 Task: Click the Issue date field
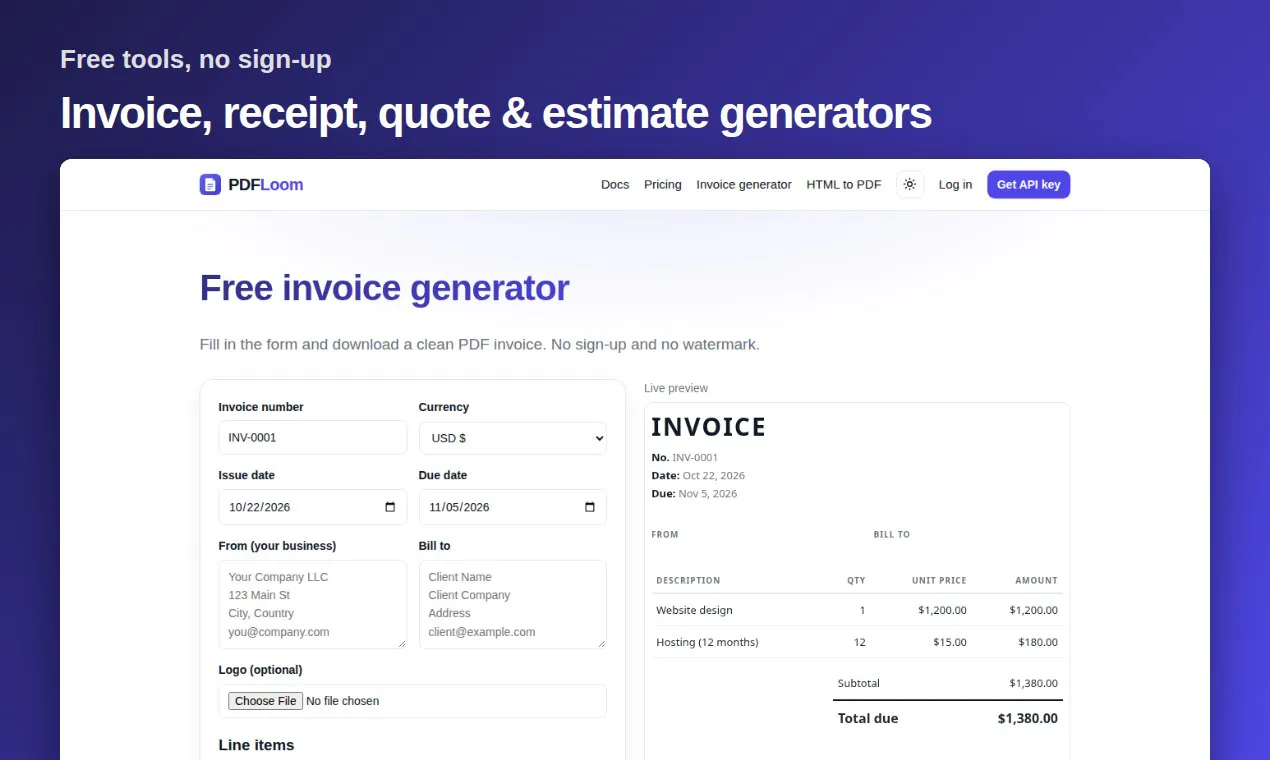313,507
